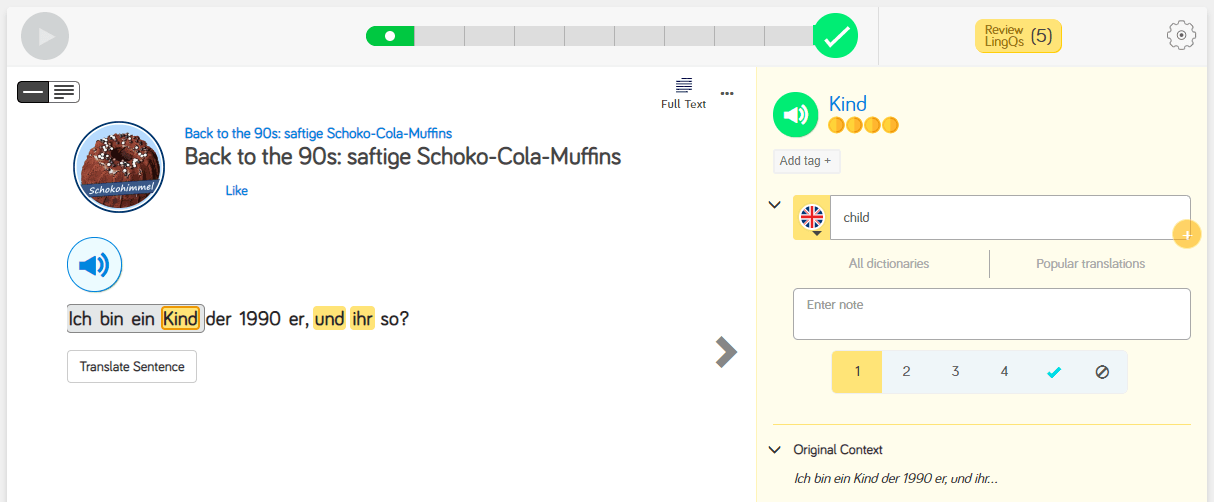Mark word as known with checkmark
The width and height of the screenshot is (1214, 502).
click(1053, 372)
